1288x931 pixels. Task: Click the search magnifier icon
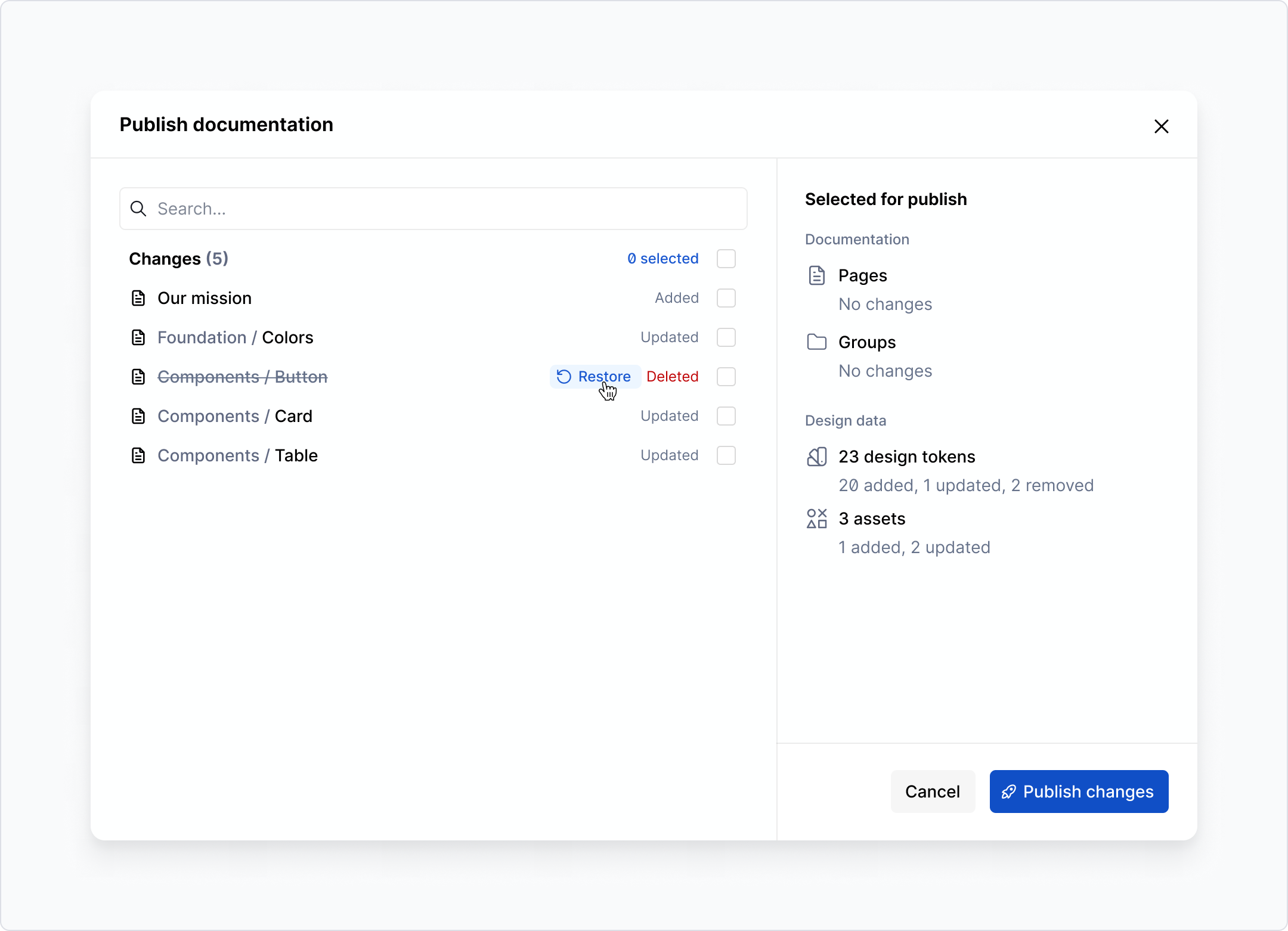click(138, 209)
